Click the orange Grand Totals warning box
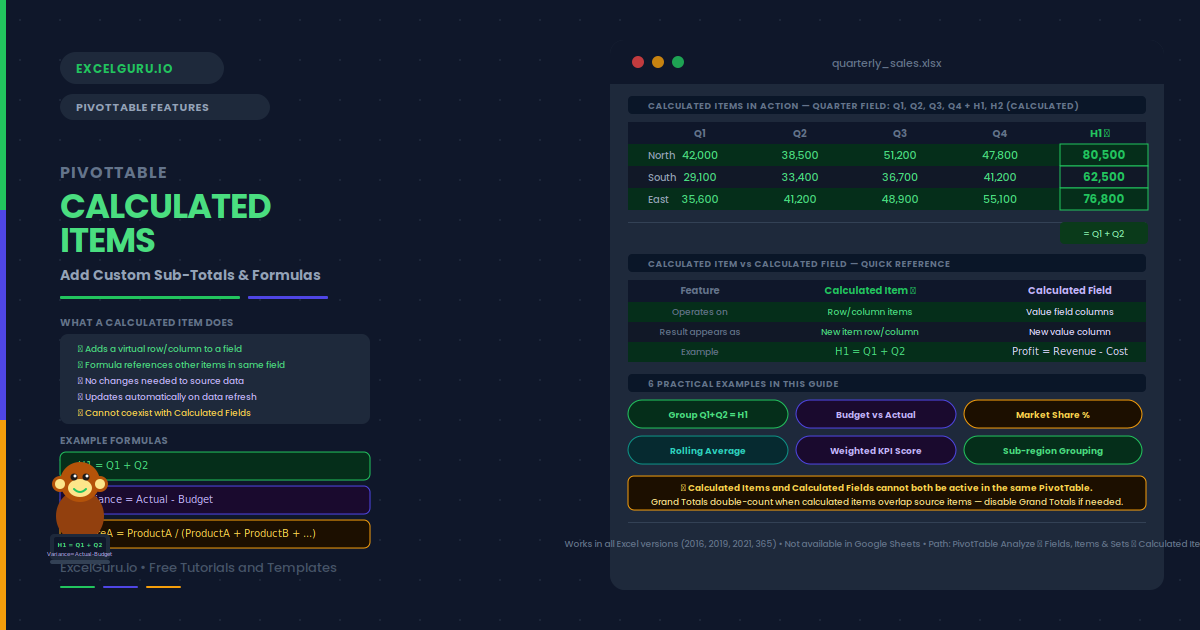This screenshot has width=1200, height=630. 887,494
